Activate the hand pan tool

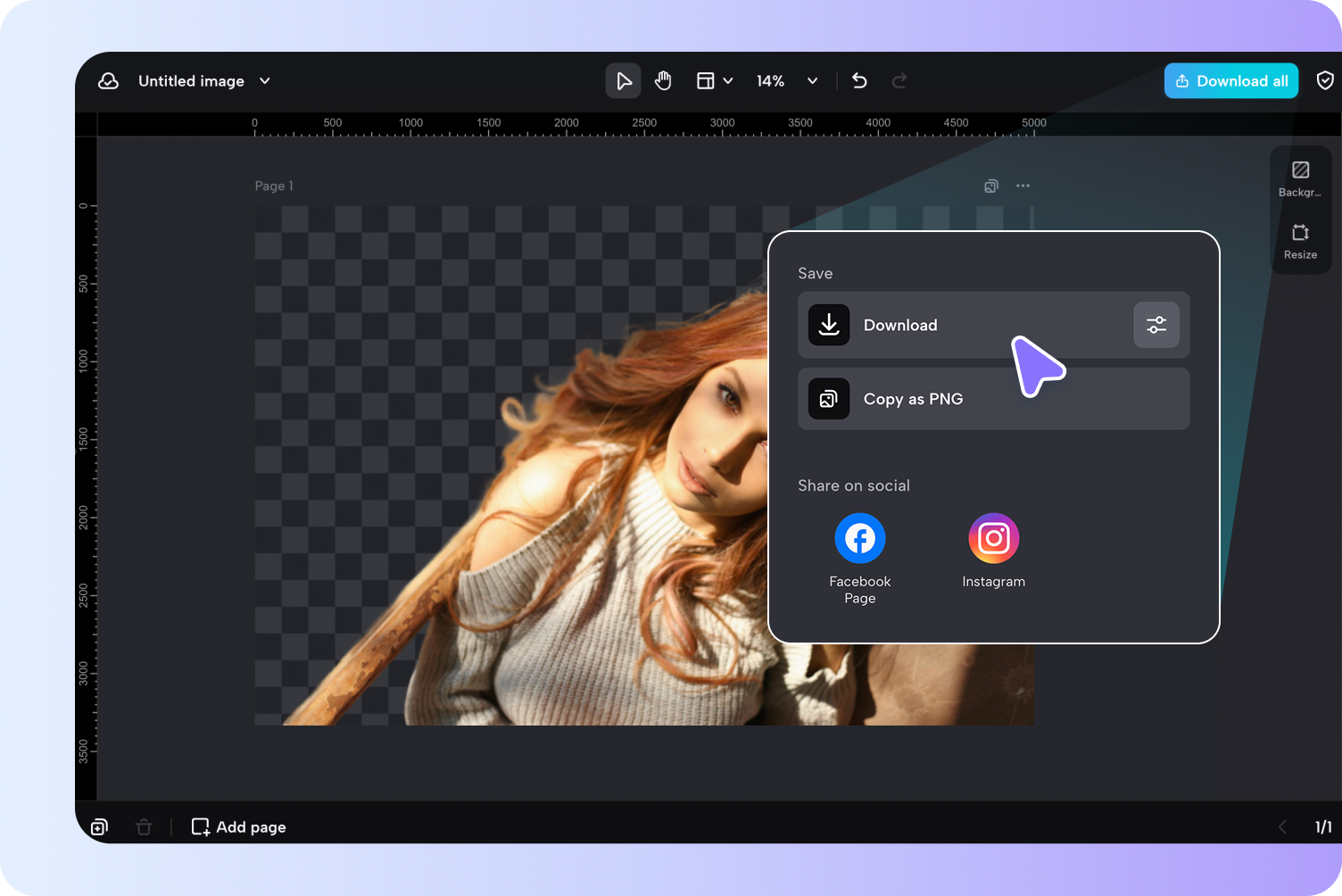(663, 80)
